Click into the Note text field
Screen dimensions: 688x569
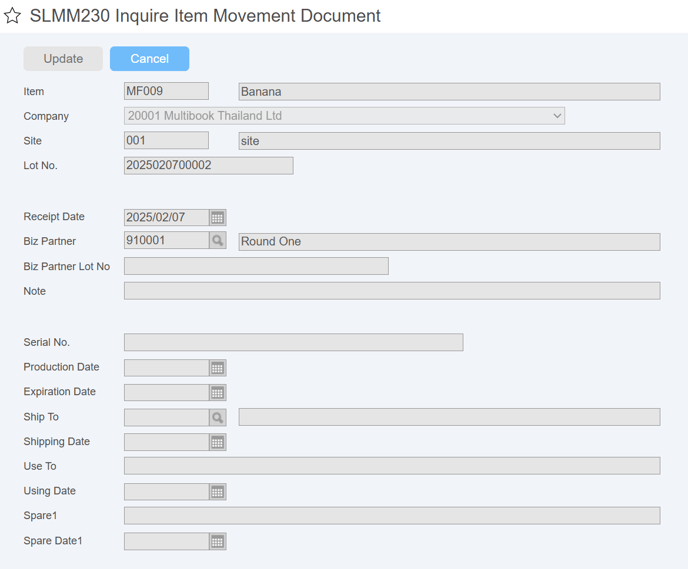(x=392, y=291)
